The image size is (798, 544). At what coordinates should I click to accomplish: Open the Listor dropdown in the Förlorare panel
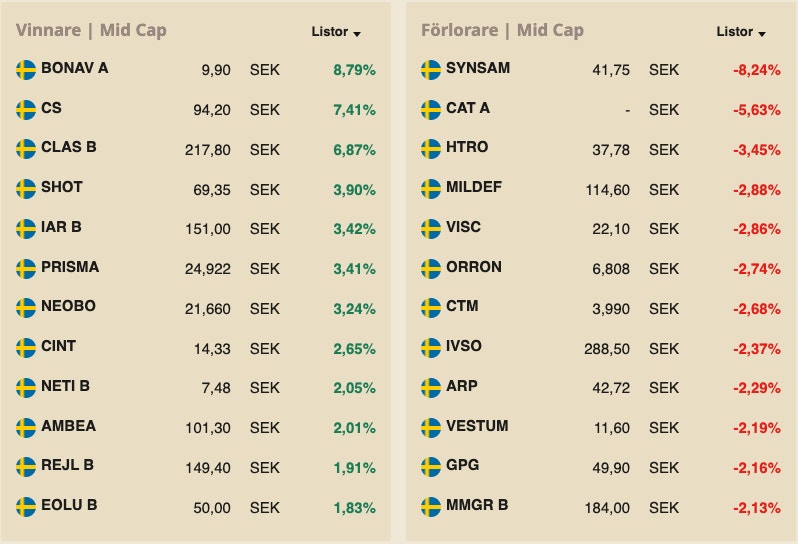click(x=741, y=32)
